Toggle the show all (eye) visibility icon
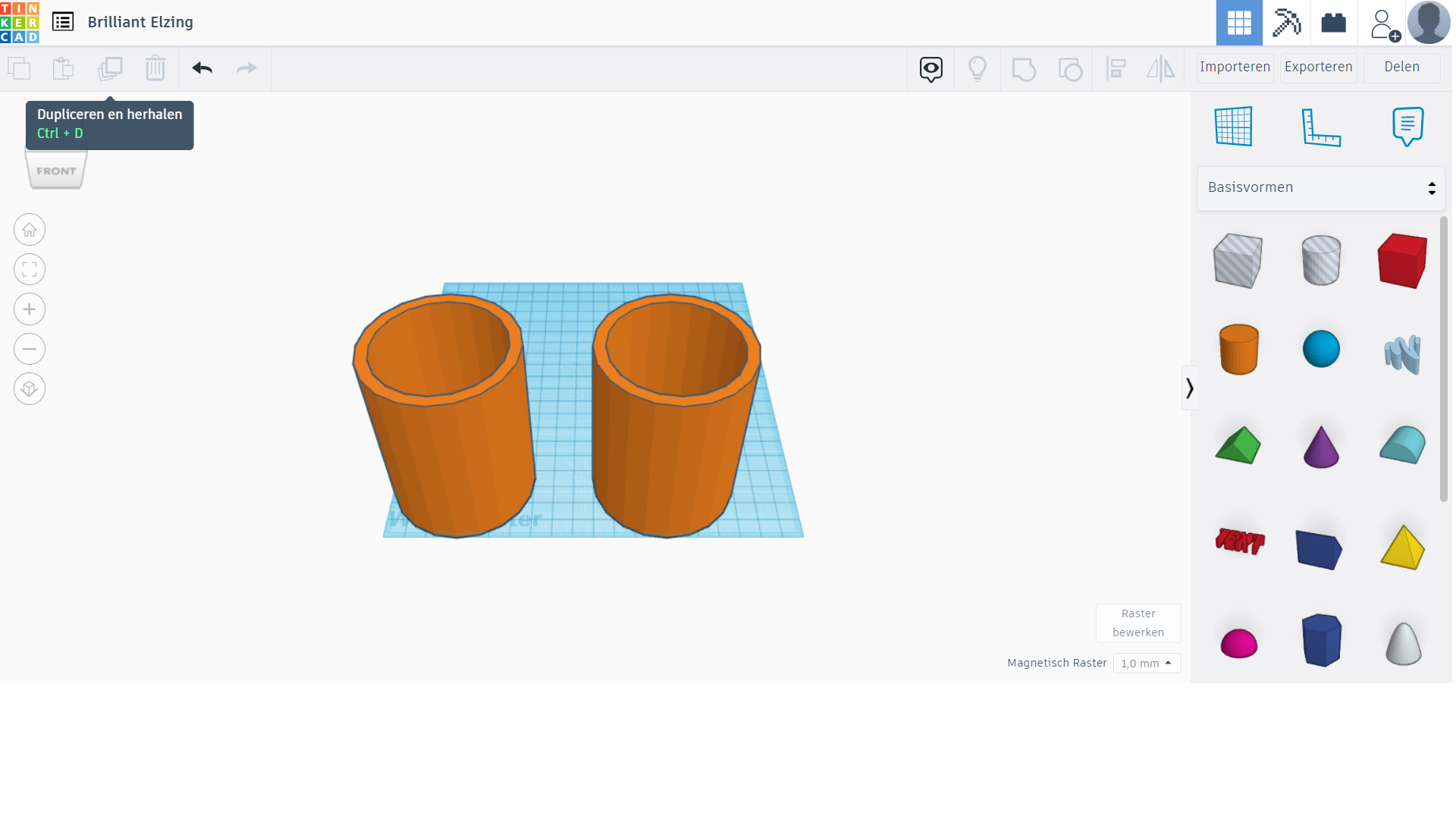This screenshot has height=819, width=1456. 931,69
